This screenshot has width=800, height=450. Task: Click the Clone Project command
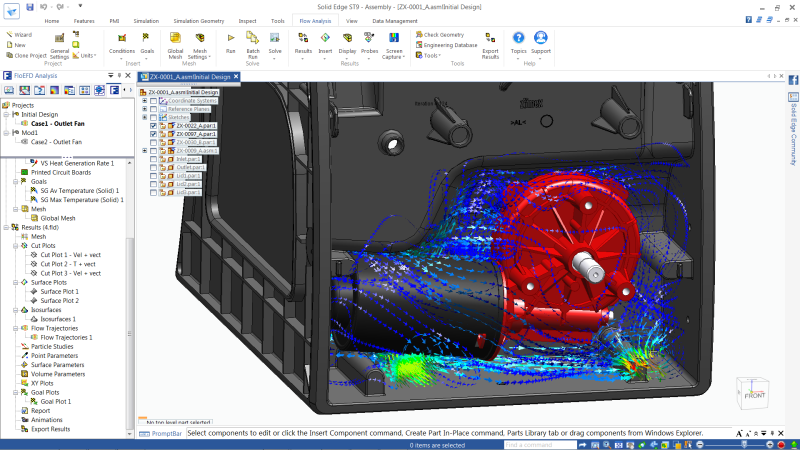26,56
